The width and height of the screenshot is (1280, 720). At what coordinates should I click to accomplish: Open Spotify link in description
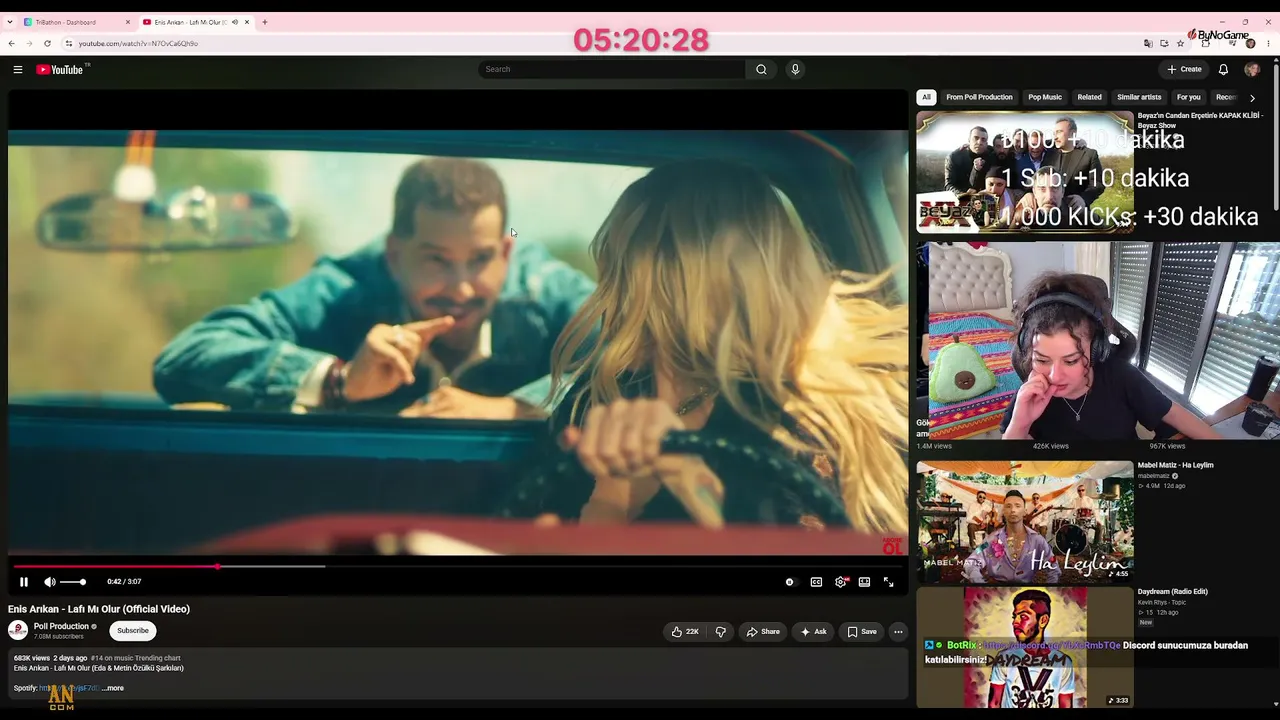(x=68, y=688)
